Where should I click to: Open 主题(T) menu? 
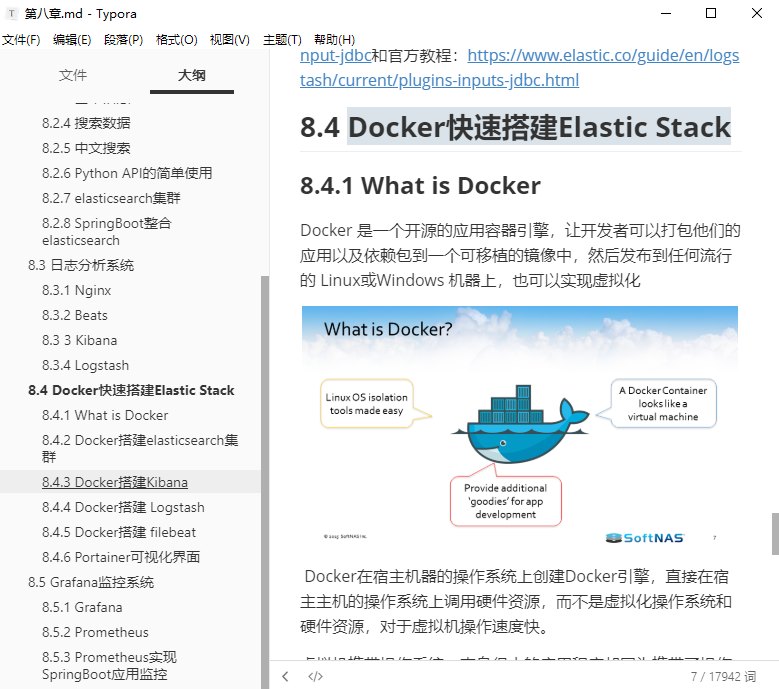[282, 40]
